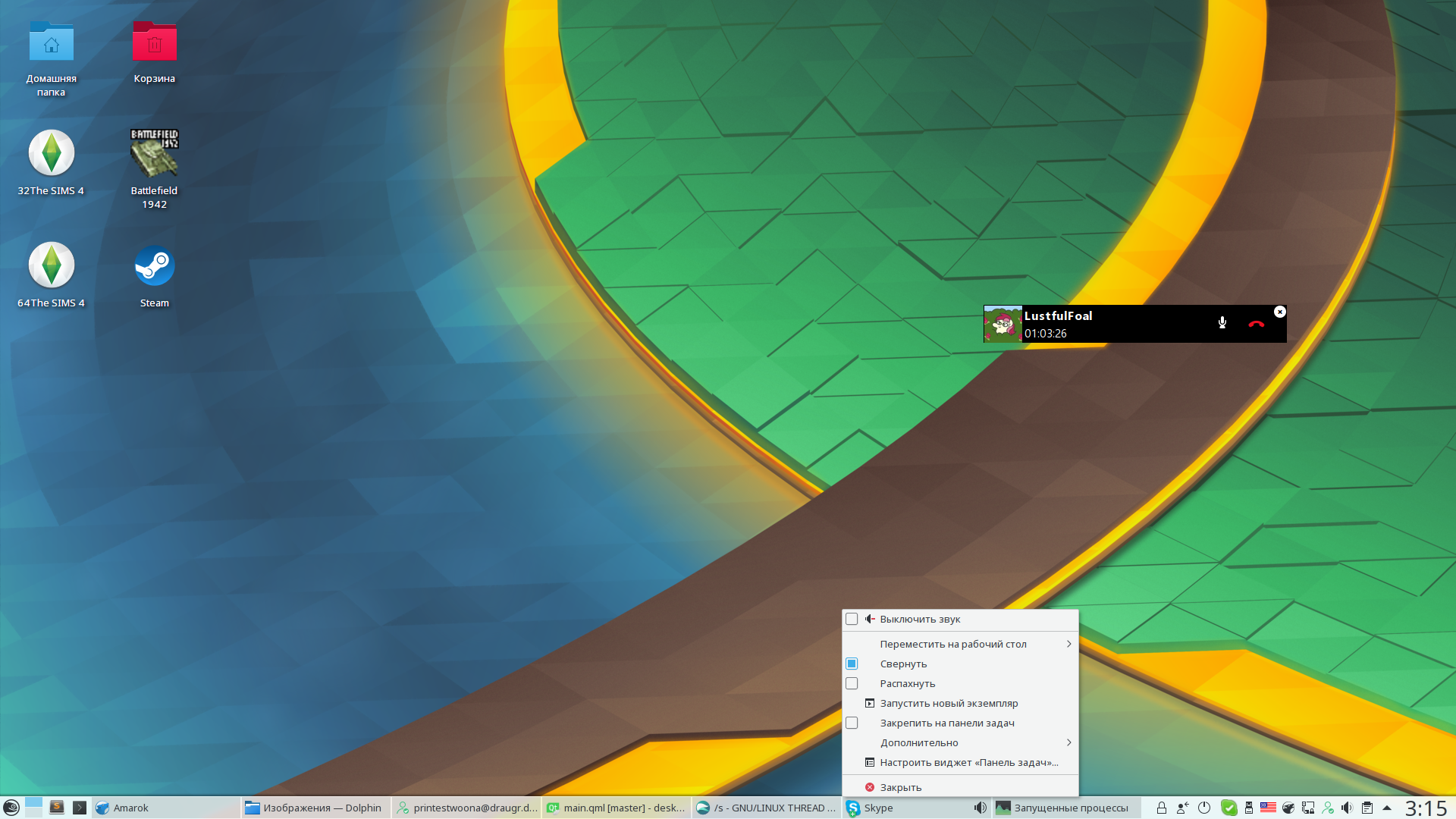
Task: Hang up the LustfulFoal call
Action: click(x=1257, y=324)
